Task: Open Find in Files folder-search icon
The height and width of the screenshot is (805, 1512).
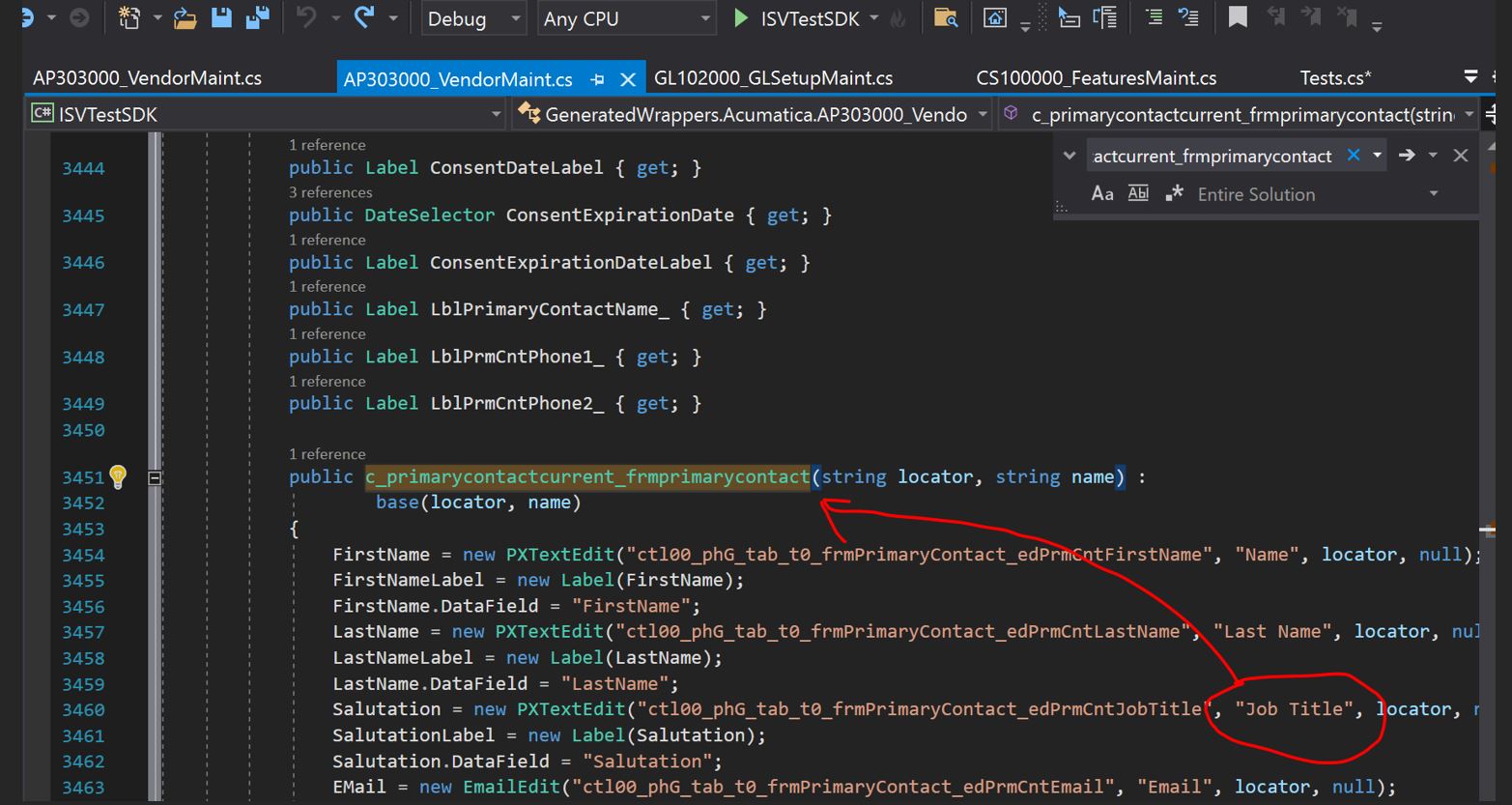Action: [946, 17]
